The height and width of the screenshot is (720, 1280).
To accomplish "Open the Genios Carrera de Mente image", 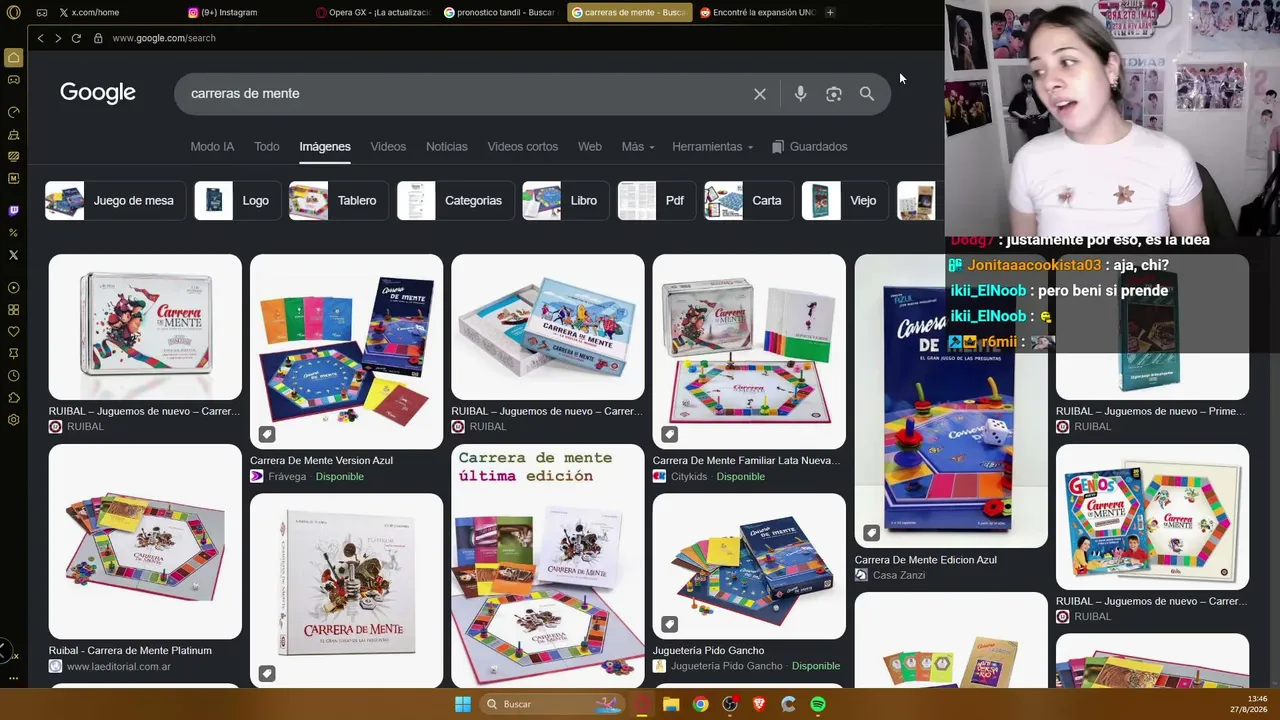I will [x=1152, y=517].
